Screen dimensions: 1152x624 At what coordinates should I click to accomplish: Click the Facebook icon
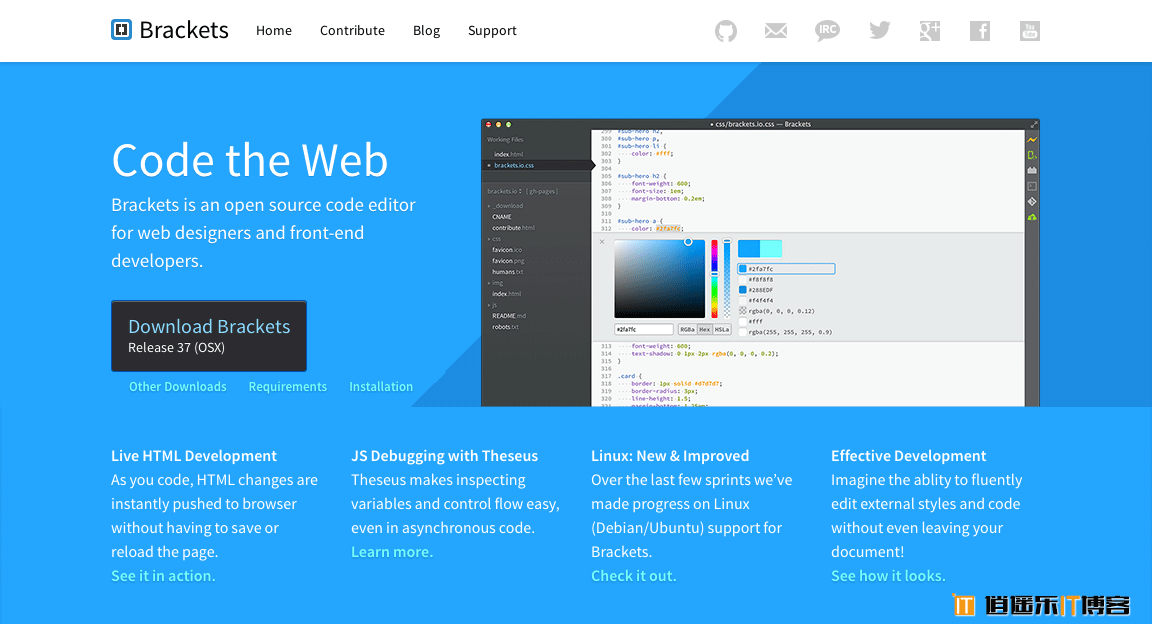[x=980, y=31]
